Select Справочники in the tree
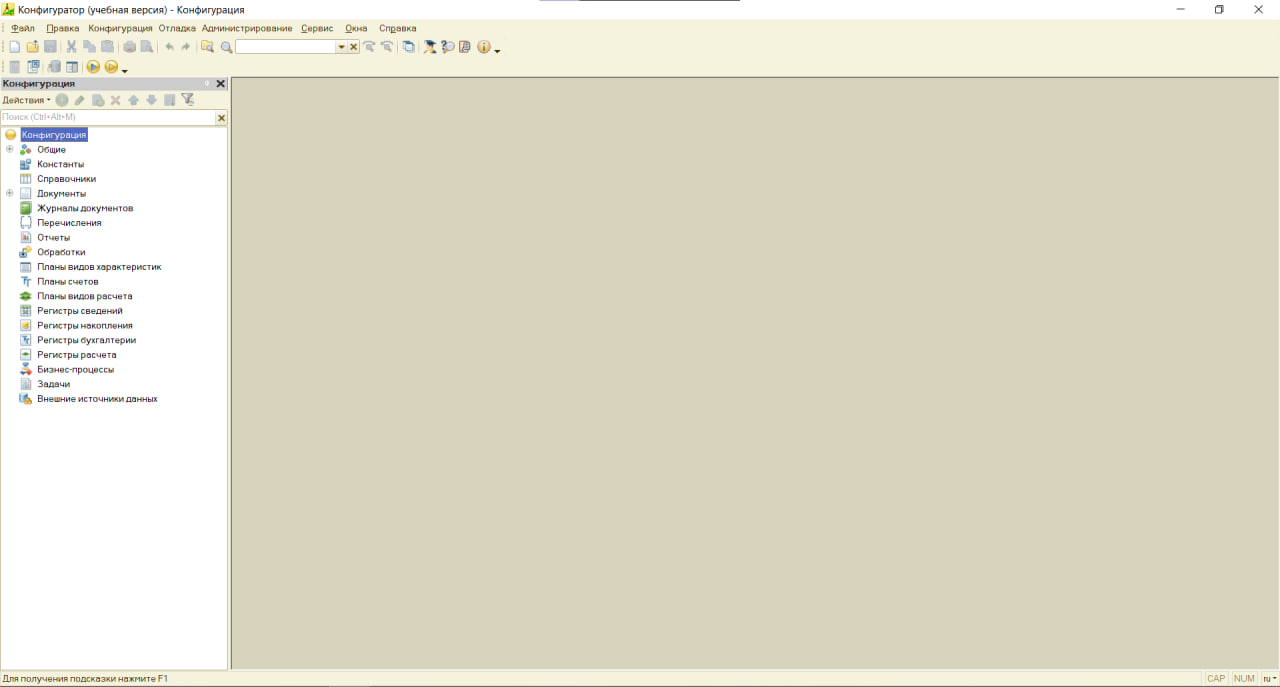This screenshot has height=687, width=1280. click(67, 179)
